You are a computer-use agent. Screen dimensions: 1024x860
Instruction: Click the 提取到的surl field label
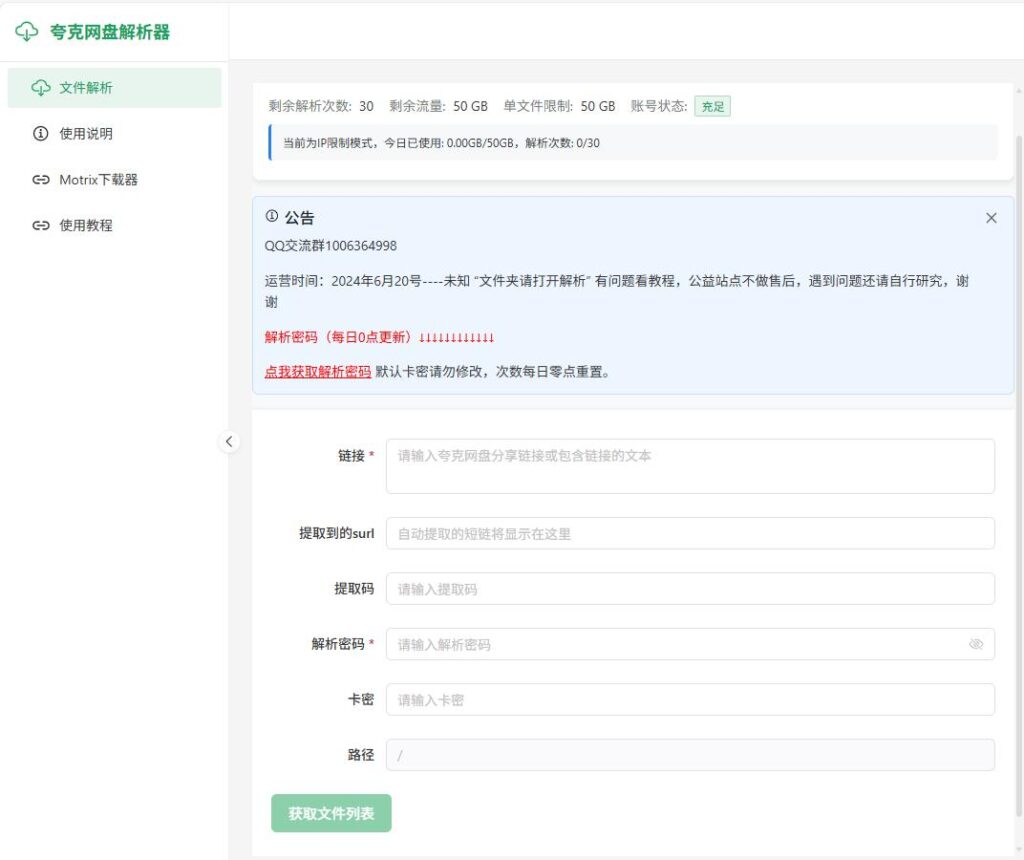(x=337, y=534)
